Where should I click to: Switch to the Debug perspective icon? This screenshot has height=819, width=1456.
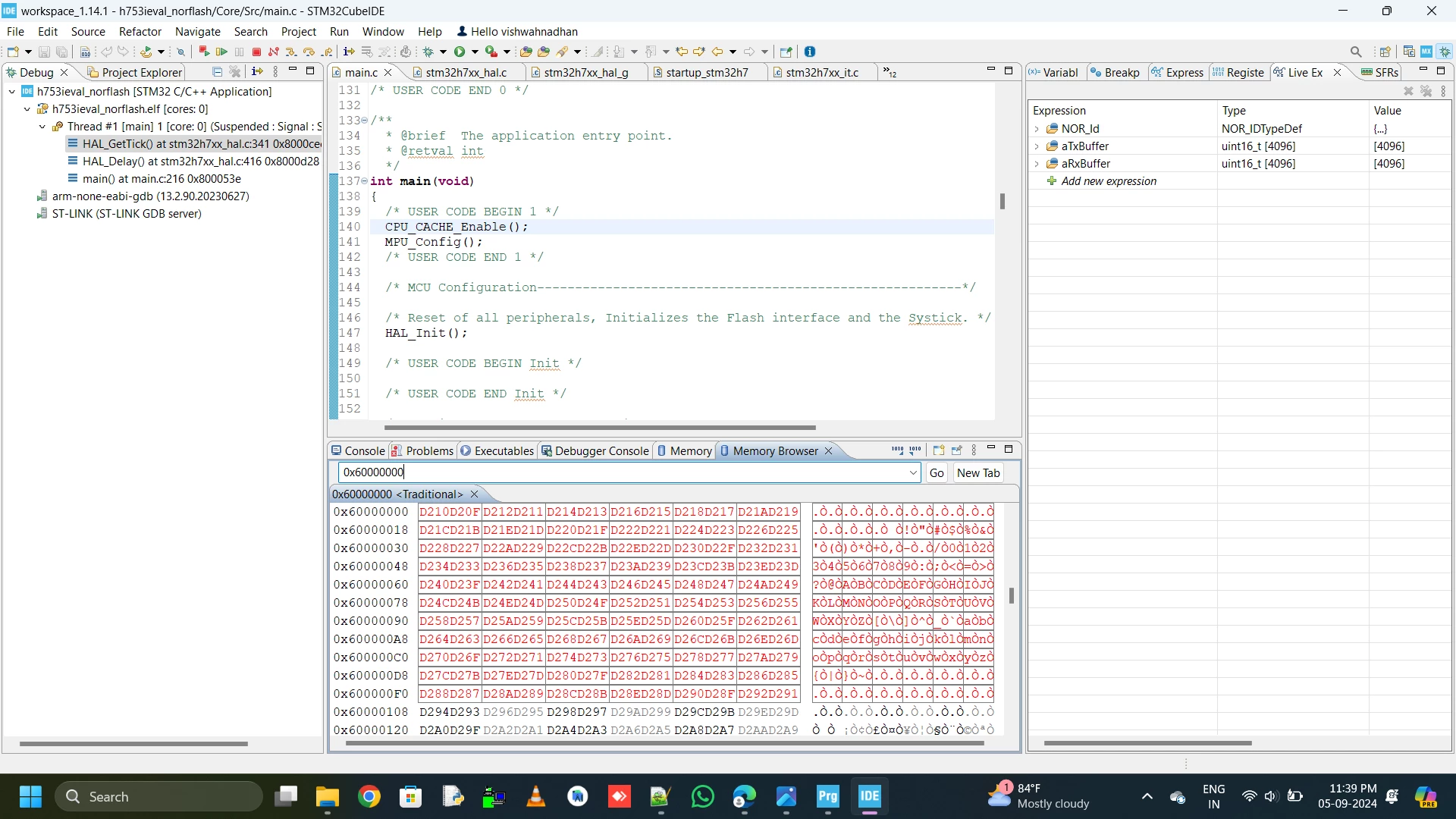[1445, 52]
